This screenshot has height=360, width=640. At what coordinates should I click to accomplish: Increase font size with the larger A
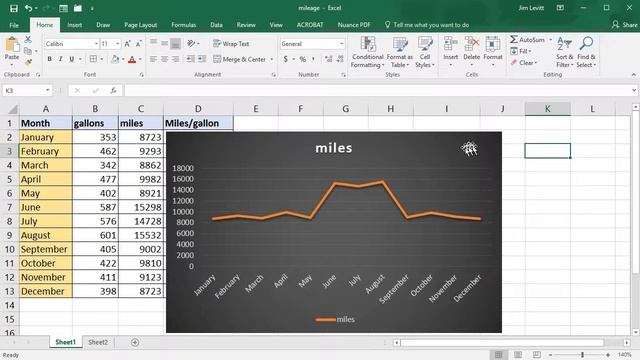[127, 44]
